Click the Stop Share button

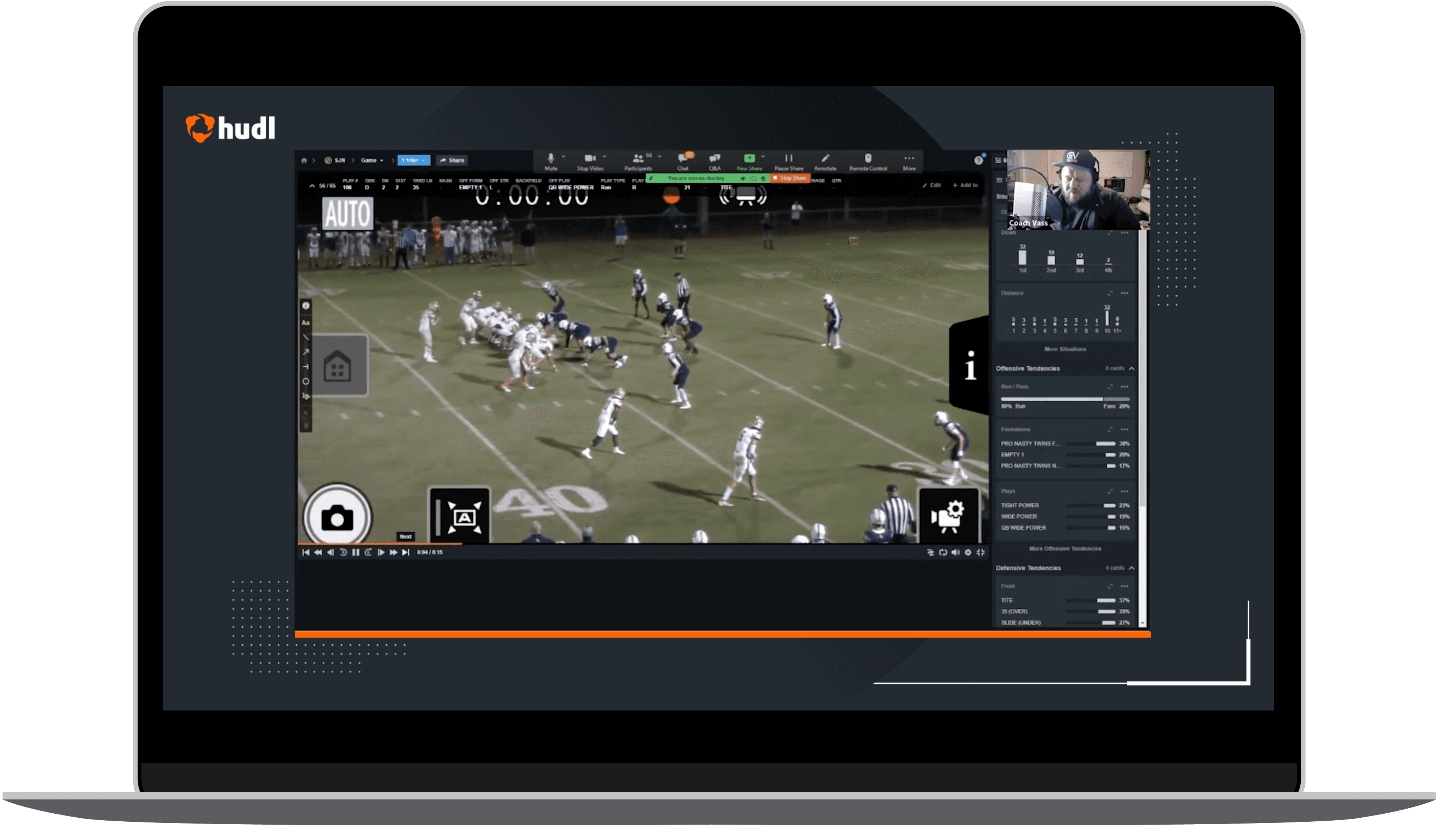pos(790,178)
